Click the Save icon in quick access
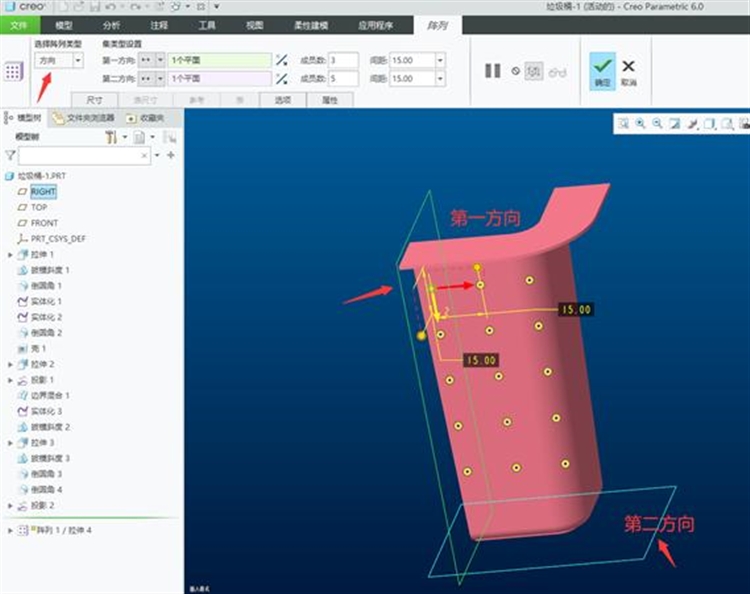The height and width of the screenshot is (594, 750). (95, 7)
